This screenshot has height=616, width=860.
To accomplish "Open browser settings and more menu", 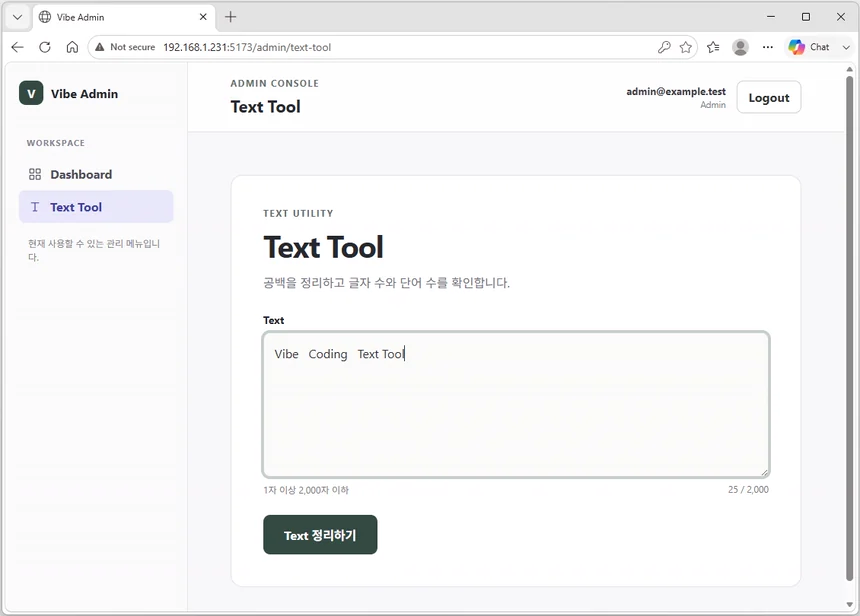I will pos(768,47).
